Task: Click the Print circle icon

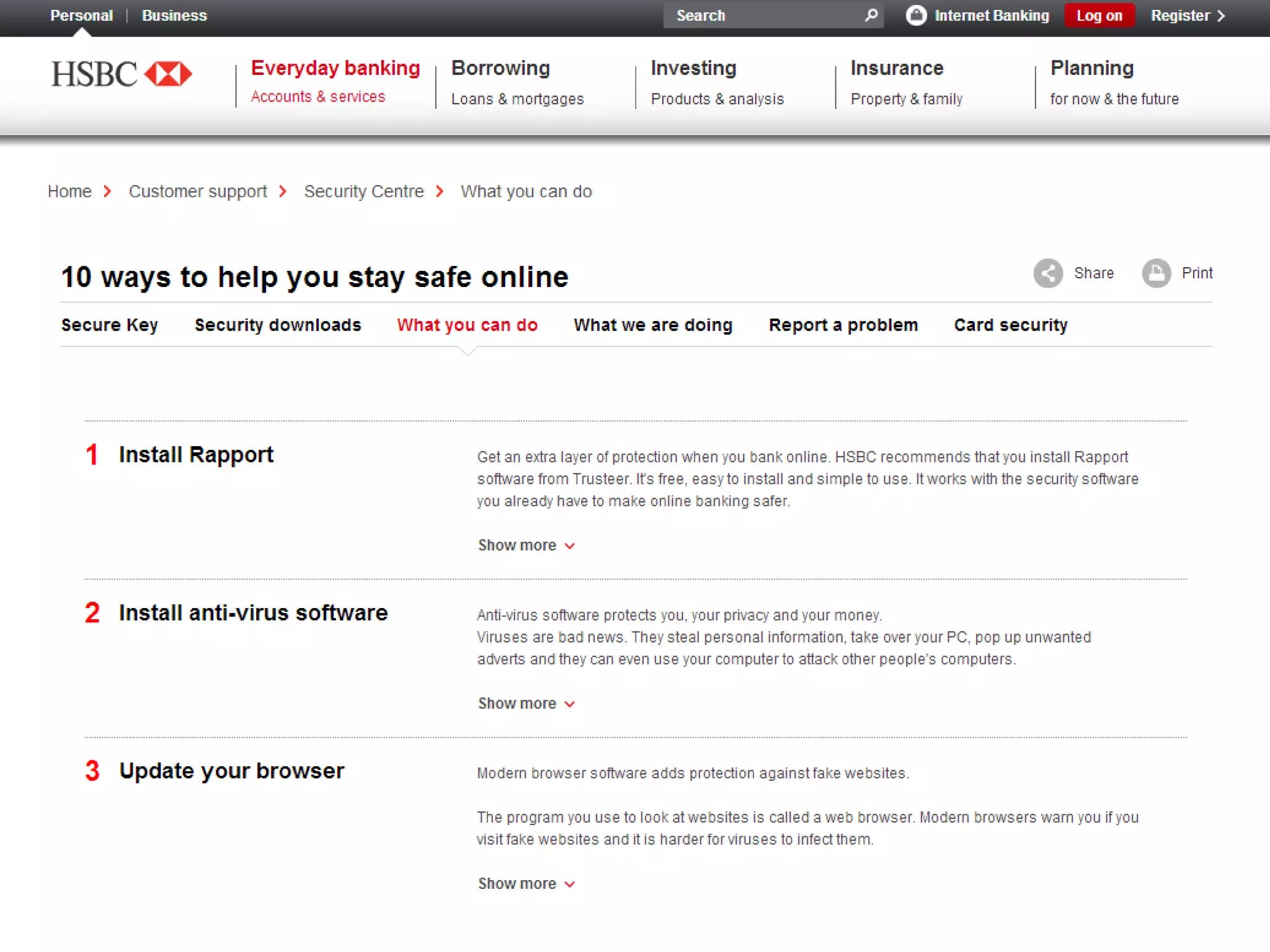Action: coord(1156,273)
